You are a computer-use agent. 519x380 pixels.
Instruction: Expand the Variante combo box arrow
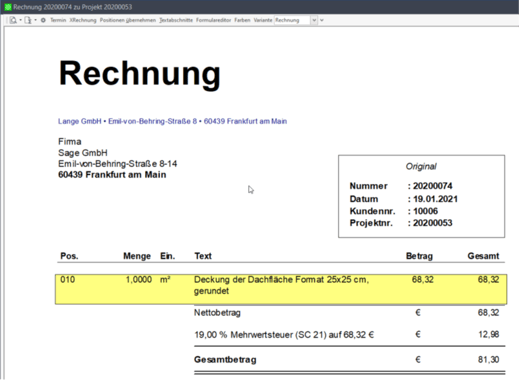point(314,20)
